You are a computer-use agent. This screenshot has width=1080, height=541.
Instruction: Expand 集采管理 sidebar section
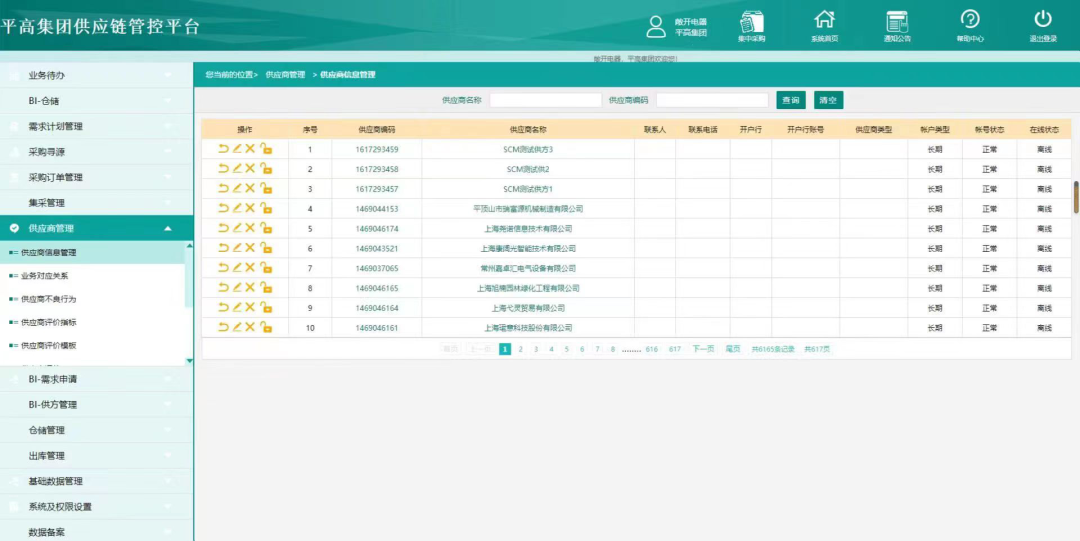click(96, 203)
